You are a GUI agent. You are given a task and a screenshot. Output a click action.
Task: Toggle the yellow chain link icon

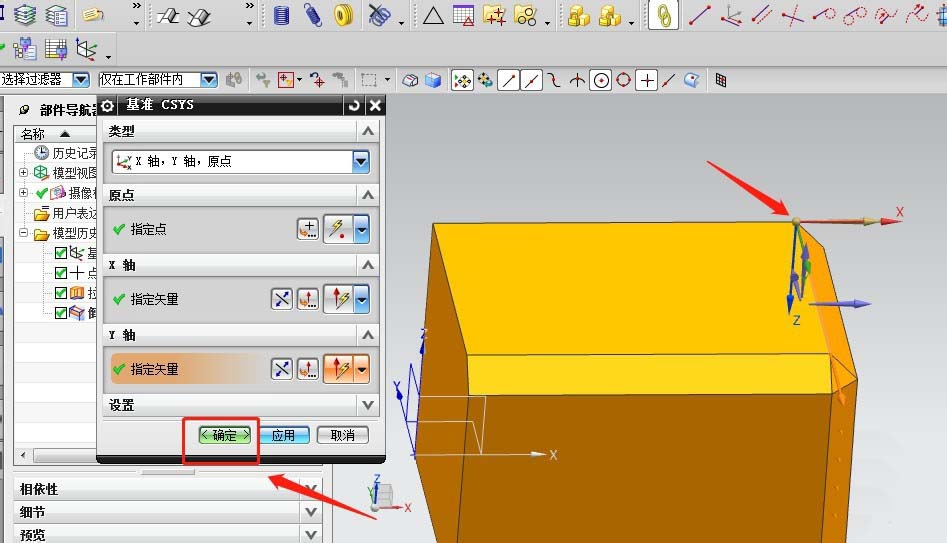[x=663, y=16]
